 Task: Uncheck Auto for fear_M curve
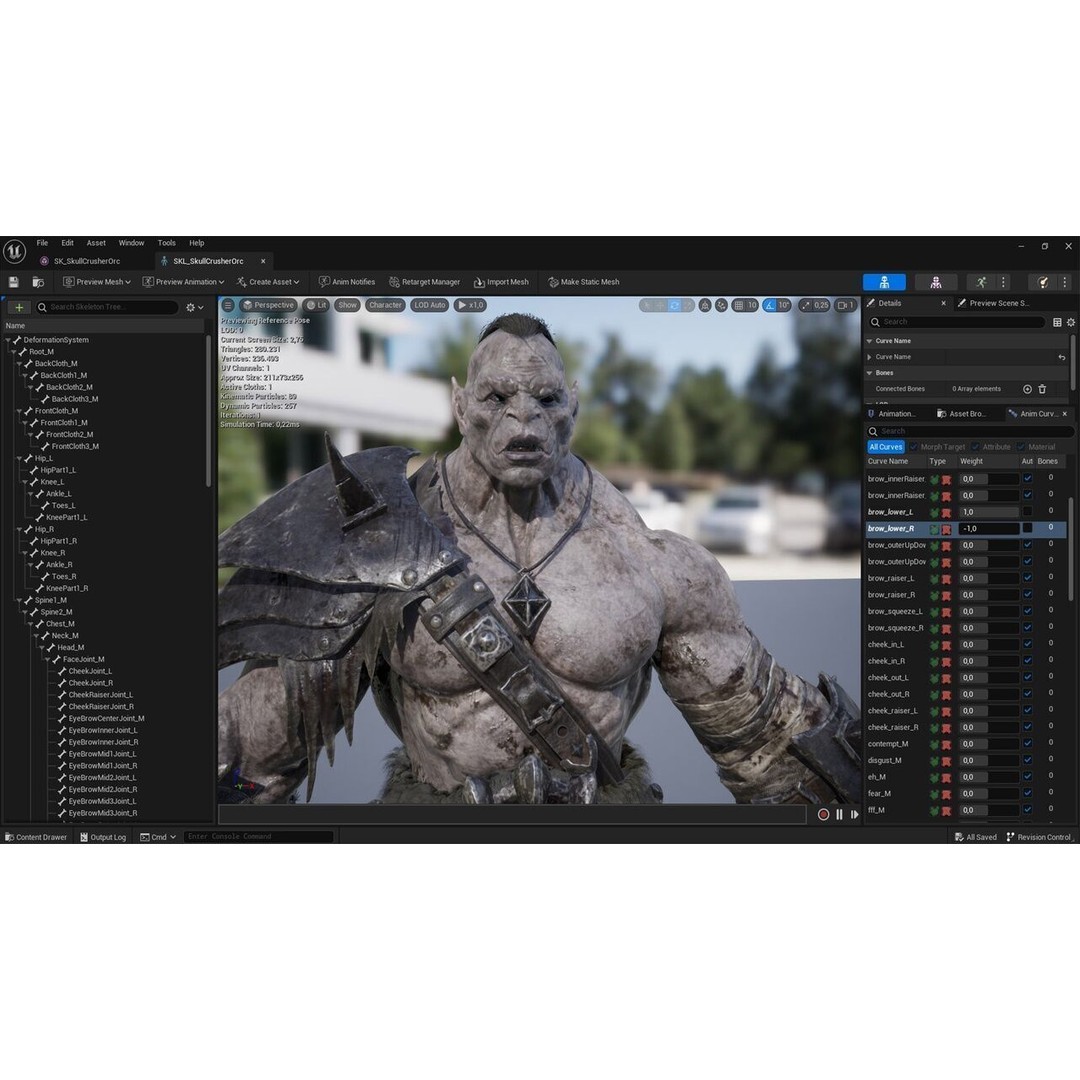click(x=1028, y=793)
